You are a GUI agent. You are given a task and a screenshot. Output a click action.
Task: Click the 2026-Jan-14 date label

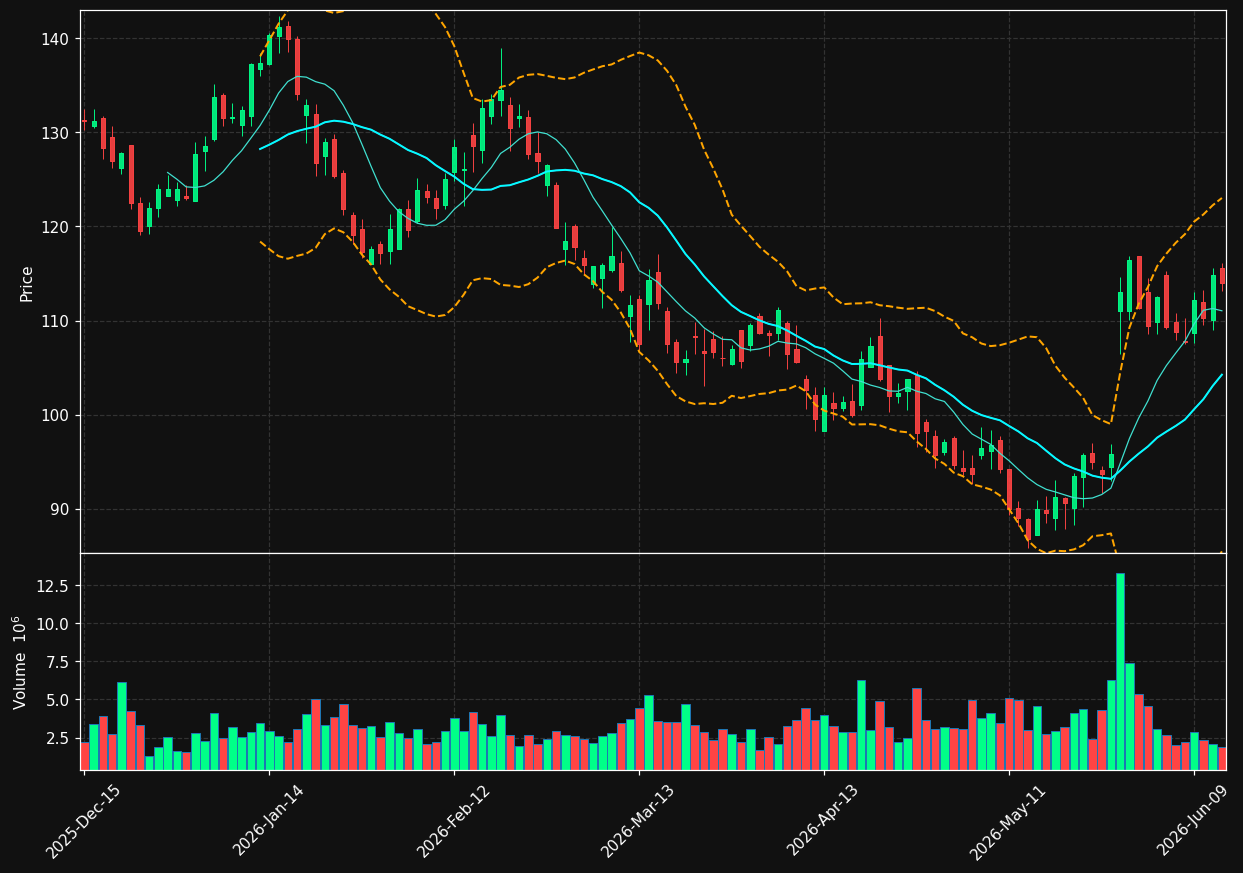pyautogui.click(x=268, y=820)
